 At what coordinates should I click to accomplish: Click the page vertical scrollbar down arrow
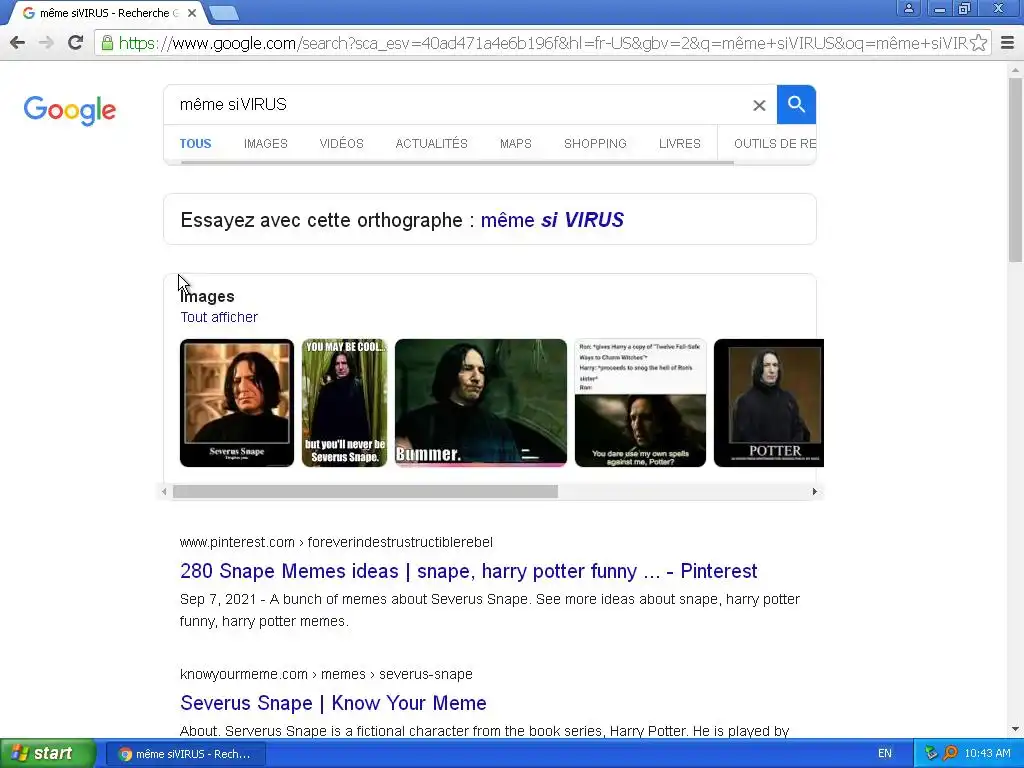[x=1015, y=729]
